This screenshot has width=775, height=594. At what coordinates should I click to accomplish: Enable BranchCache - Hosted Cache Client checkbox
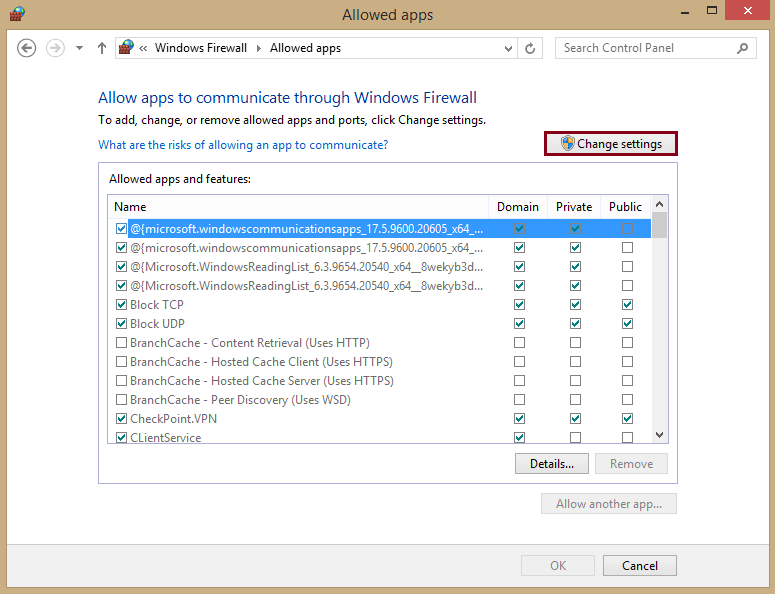[x=121, y=362]
